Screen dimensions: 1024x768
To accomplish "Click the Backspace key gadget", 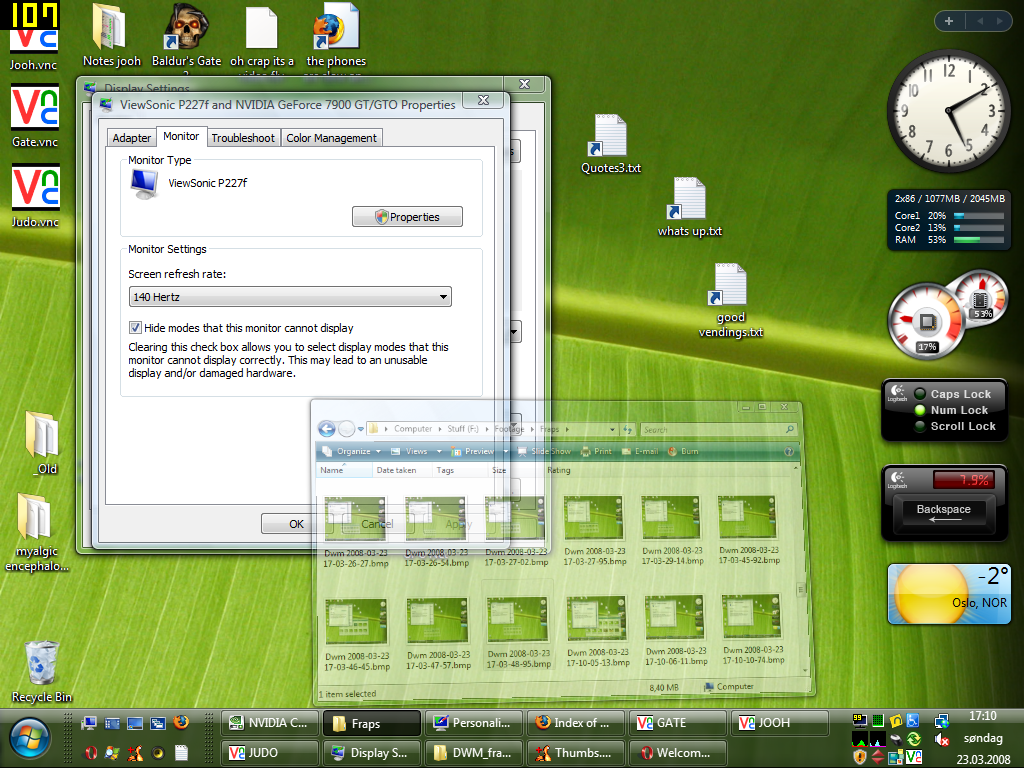I will pos(944,511).
